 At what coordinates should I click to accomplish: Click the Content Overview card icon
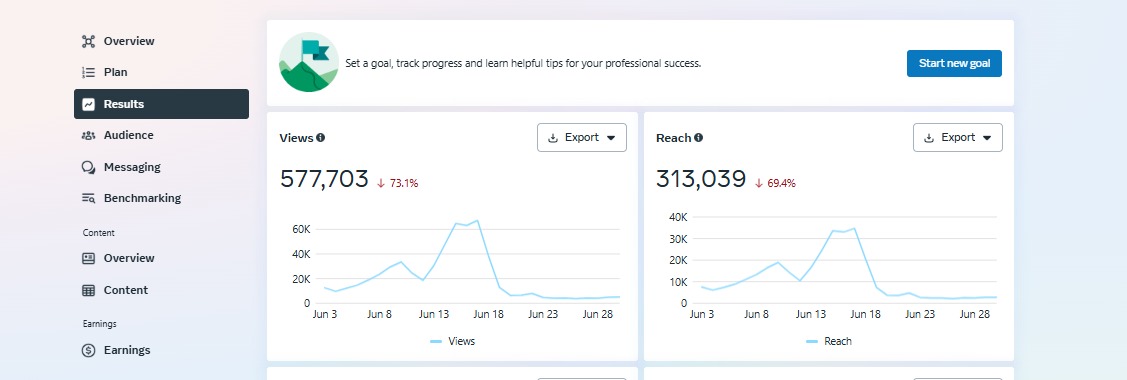88,259
